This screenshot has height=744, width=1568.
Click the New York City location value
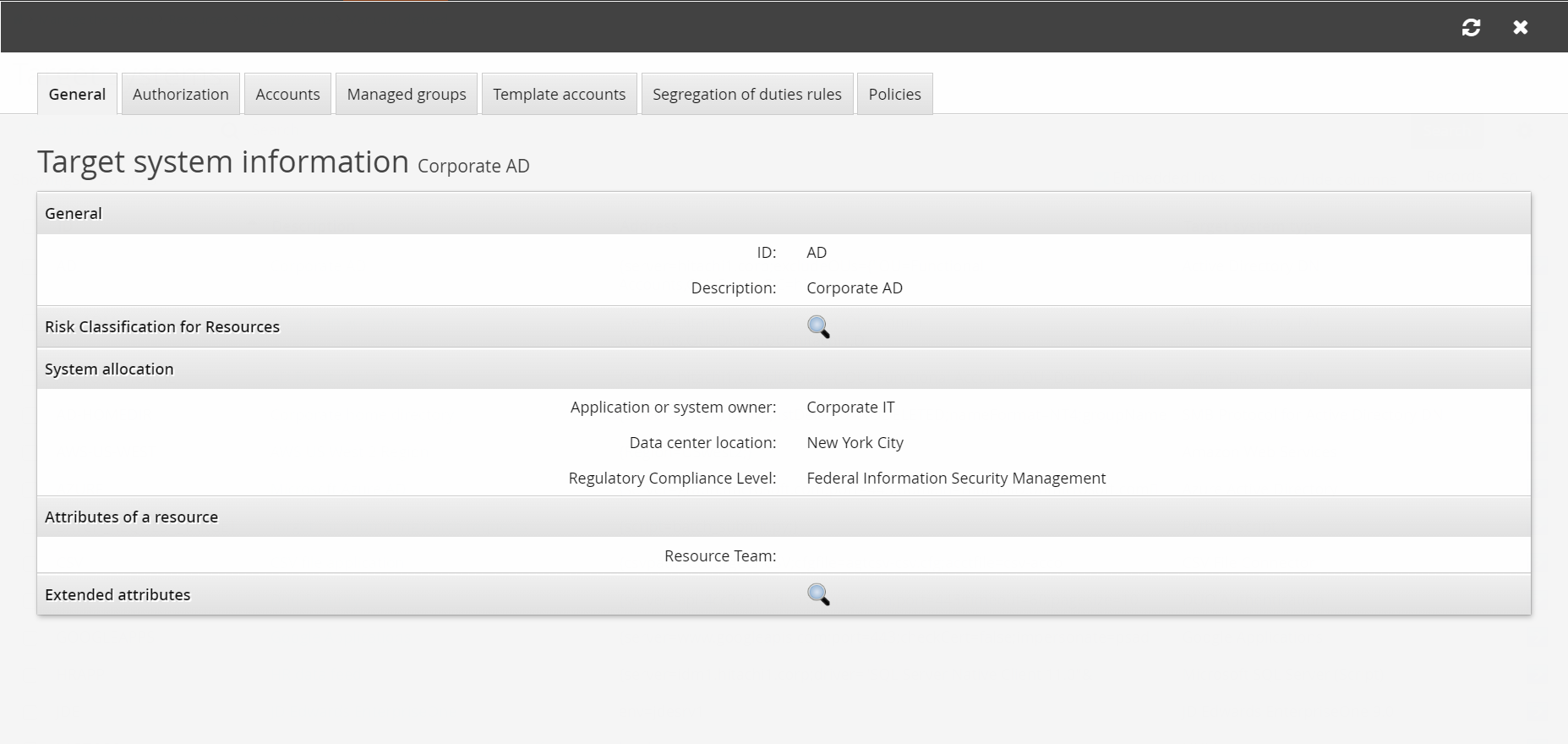(x=855, y=443)
